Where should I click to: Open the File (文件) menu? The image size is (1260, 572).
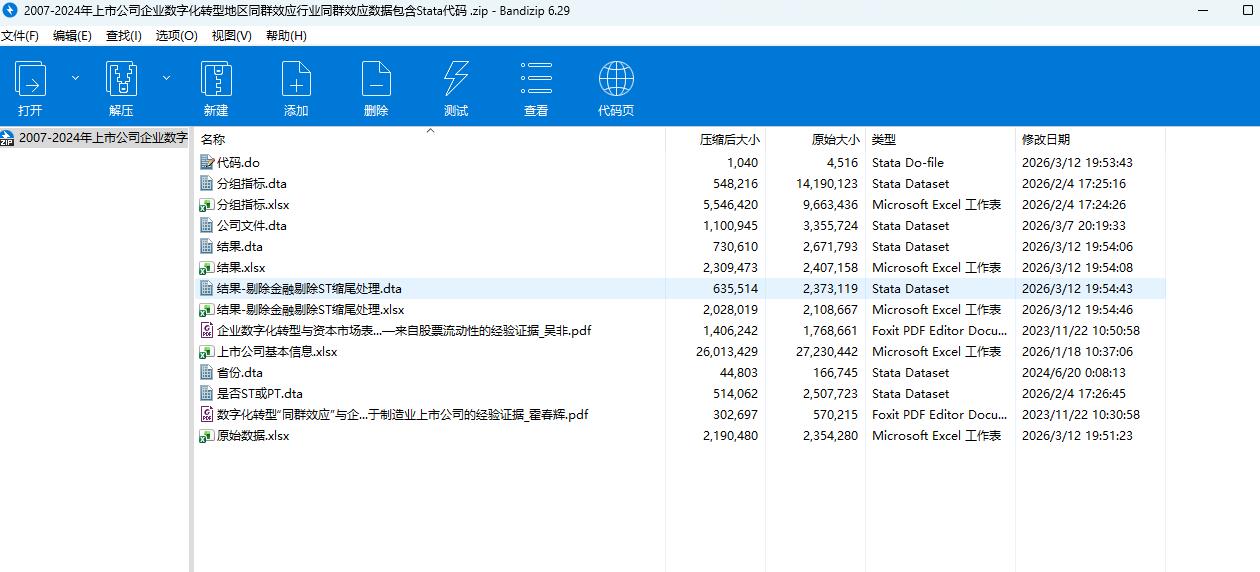tap(20, 35)
